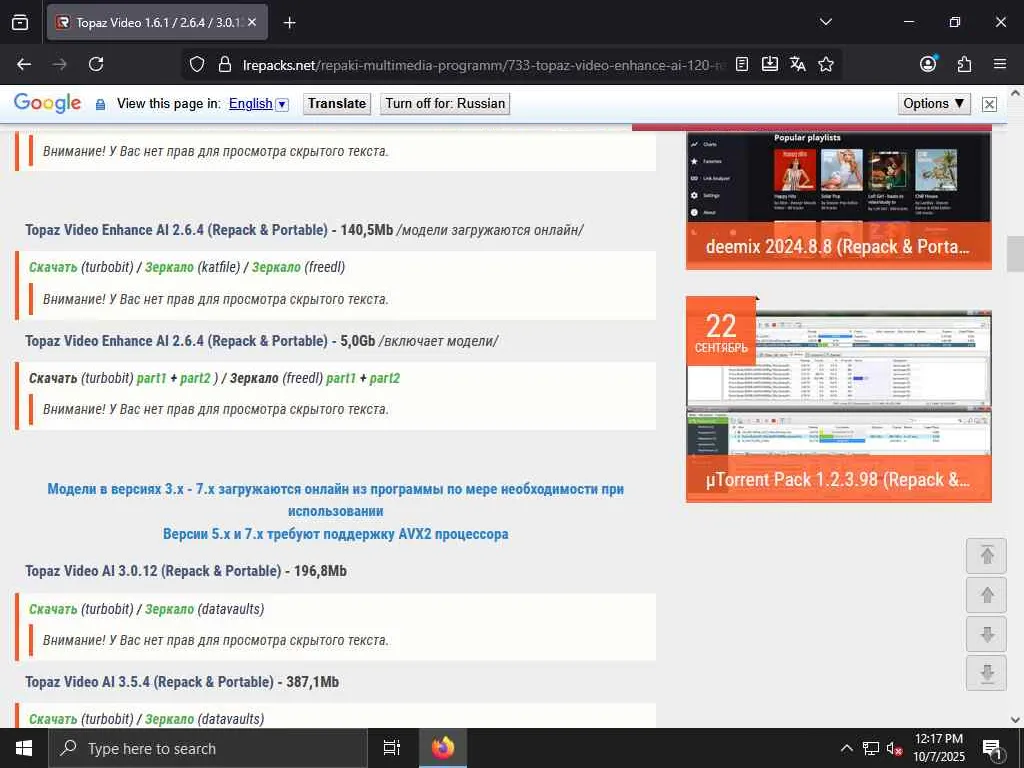This screenshot has height=768, width=1024.
Task: Click Зеркало datavaults link for Topaz 3.5.4
Action: pos(169,719)
